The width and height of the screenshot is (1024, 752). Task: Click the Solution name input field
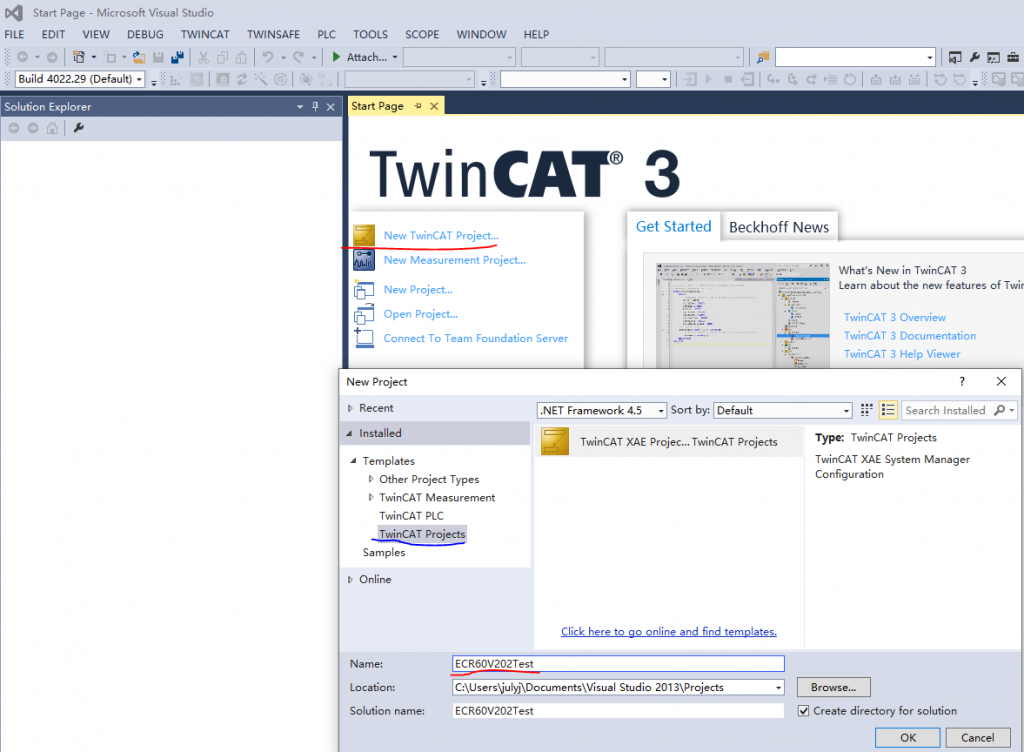[618, 711]
